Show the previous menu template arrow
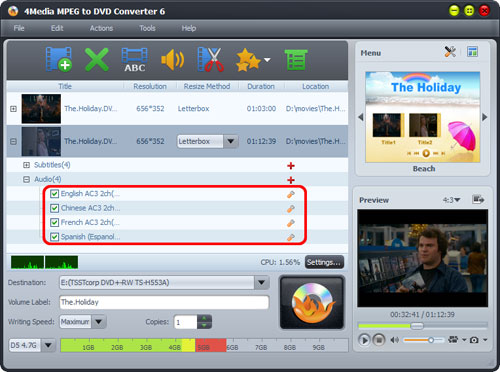The image size is (500, 372). click(x=361, y=117)
